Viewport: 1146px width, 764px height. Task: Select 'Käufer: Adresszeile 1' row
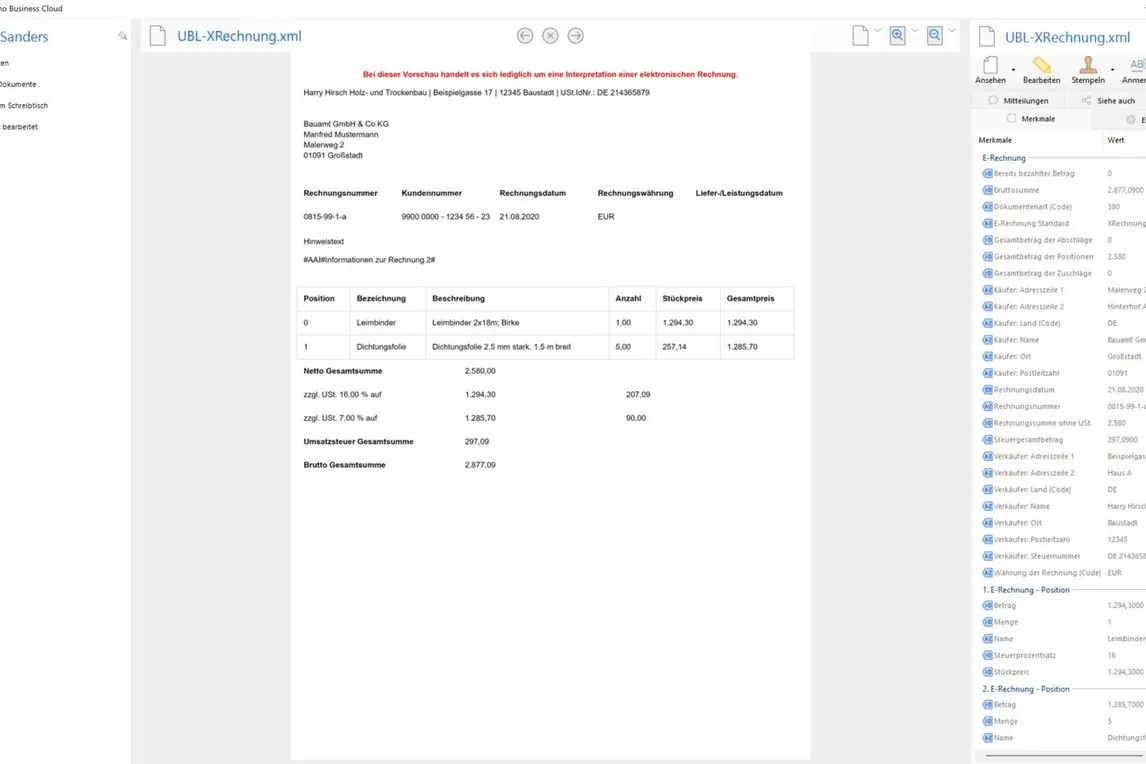(1063, 290)
